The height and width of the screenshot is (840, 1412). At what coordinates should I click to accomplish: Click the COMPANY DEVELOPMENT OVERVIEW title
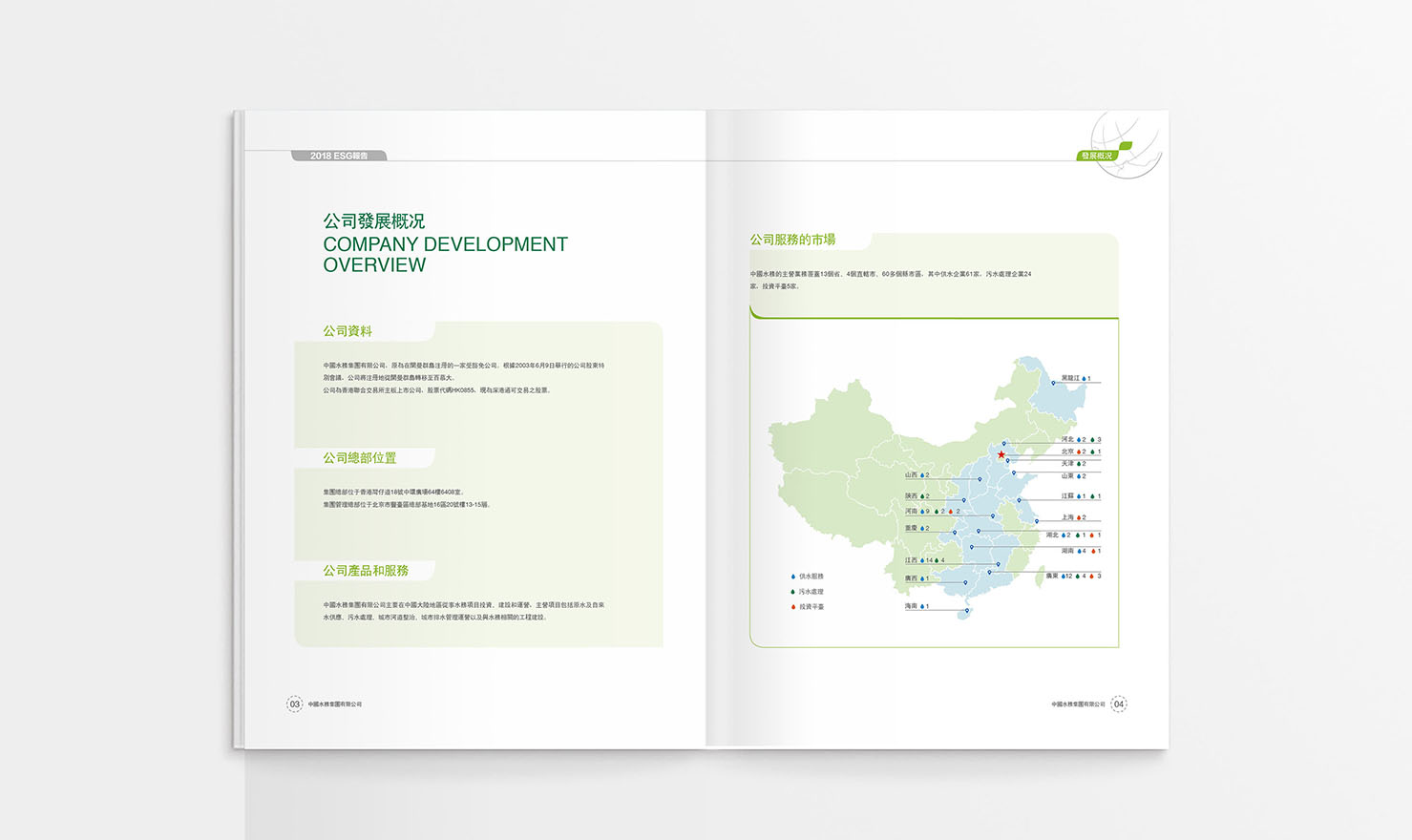click(445, 255)
